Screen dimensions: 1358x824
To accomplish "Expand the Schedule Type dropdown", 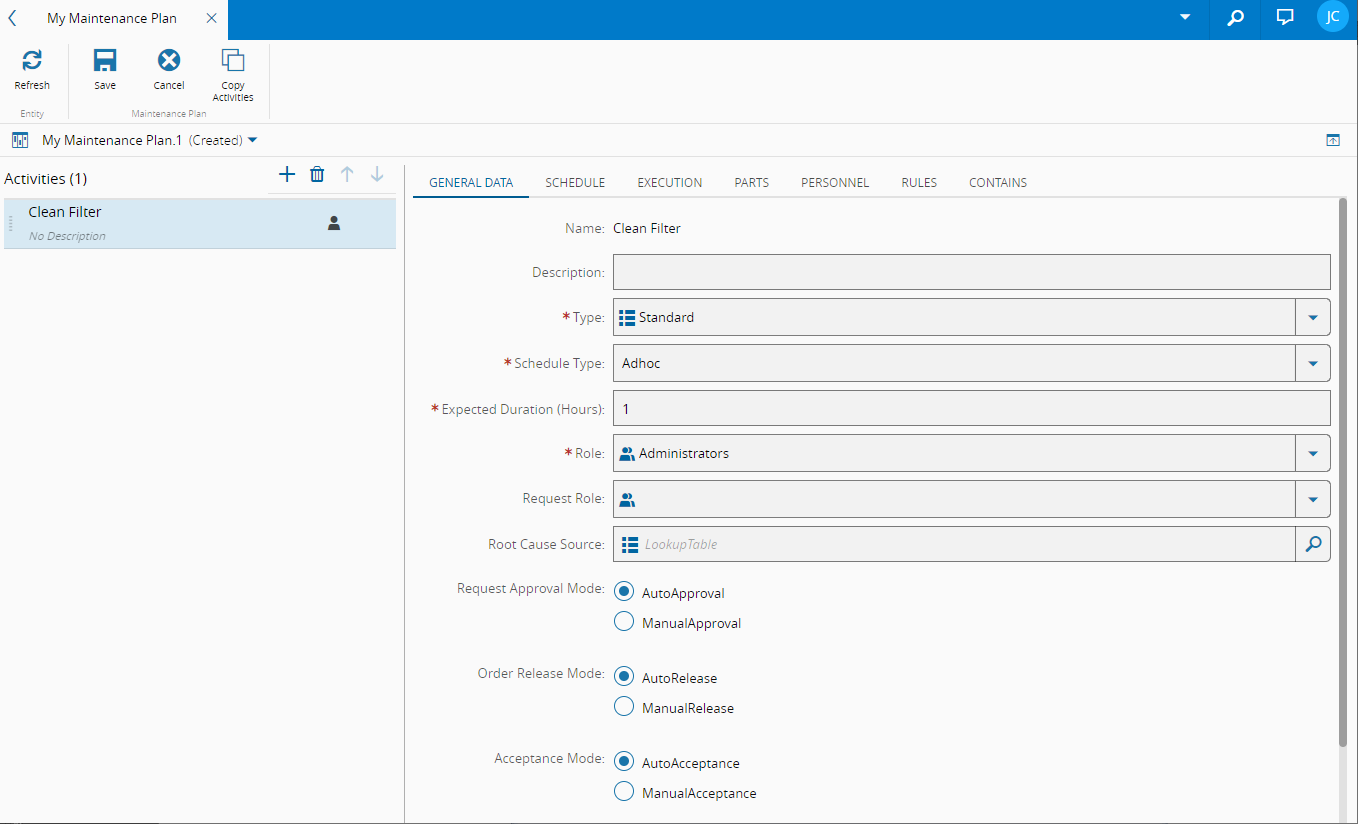I will (x=1313, y=363).
